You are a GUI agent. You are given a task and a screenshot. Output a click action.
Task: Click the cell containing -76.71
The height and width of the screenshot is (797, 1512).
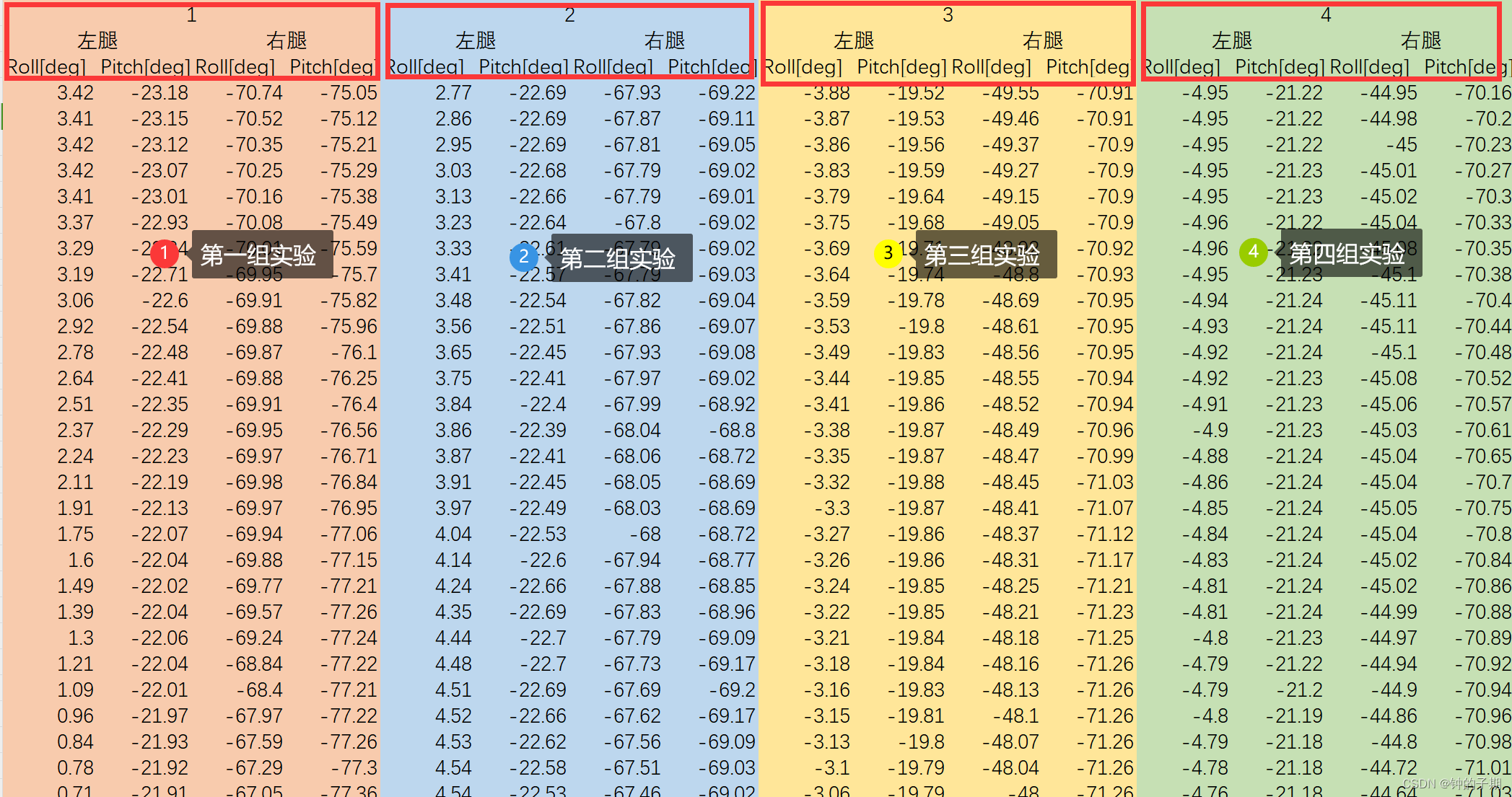349,457
